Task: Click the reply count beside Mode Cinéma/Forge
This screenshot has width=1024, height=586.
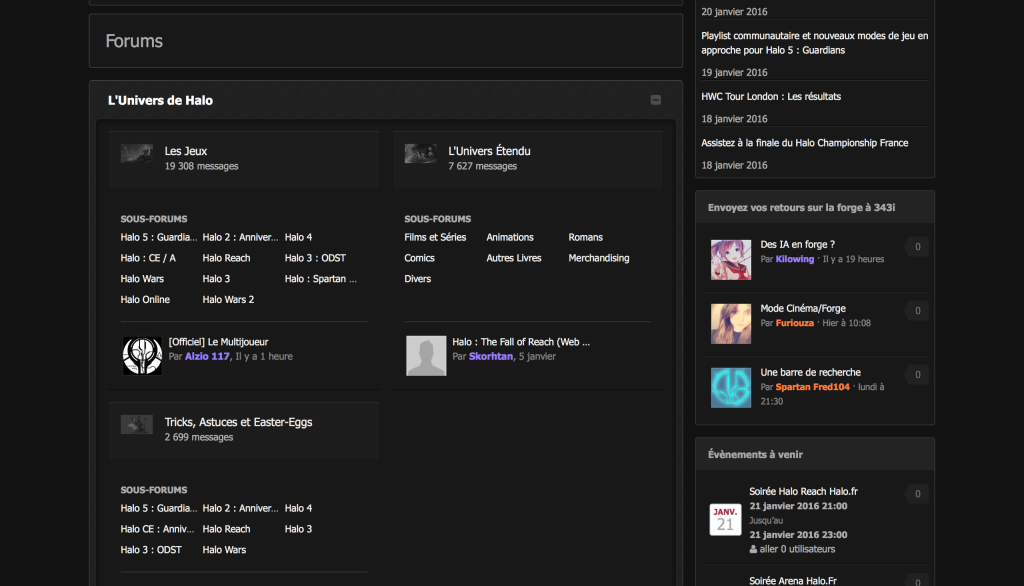Action: (917, 311)
